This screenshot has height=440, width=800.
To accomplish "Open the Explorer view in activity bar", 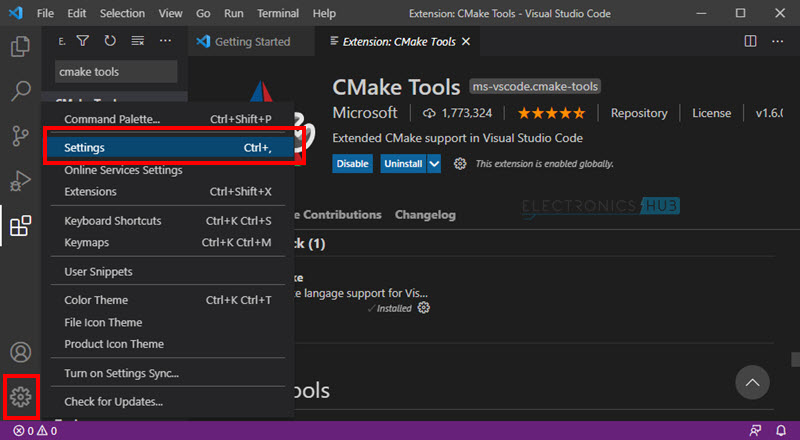I will click(20, 47).
